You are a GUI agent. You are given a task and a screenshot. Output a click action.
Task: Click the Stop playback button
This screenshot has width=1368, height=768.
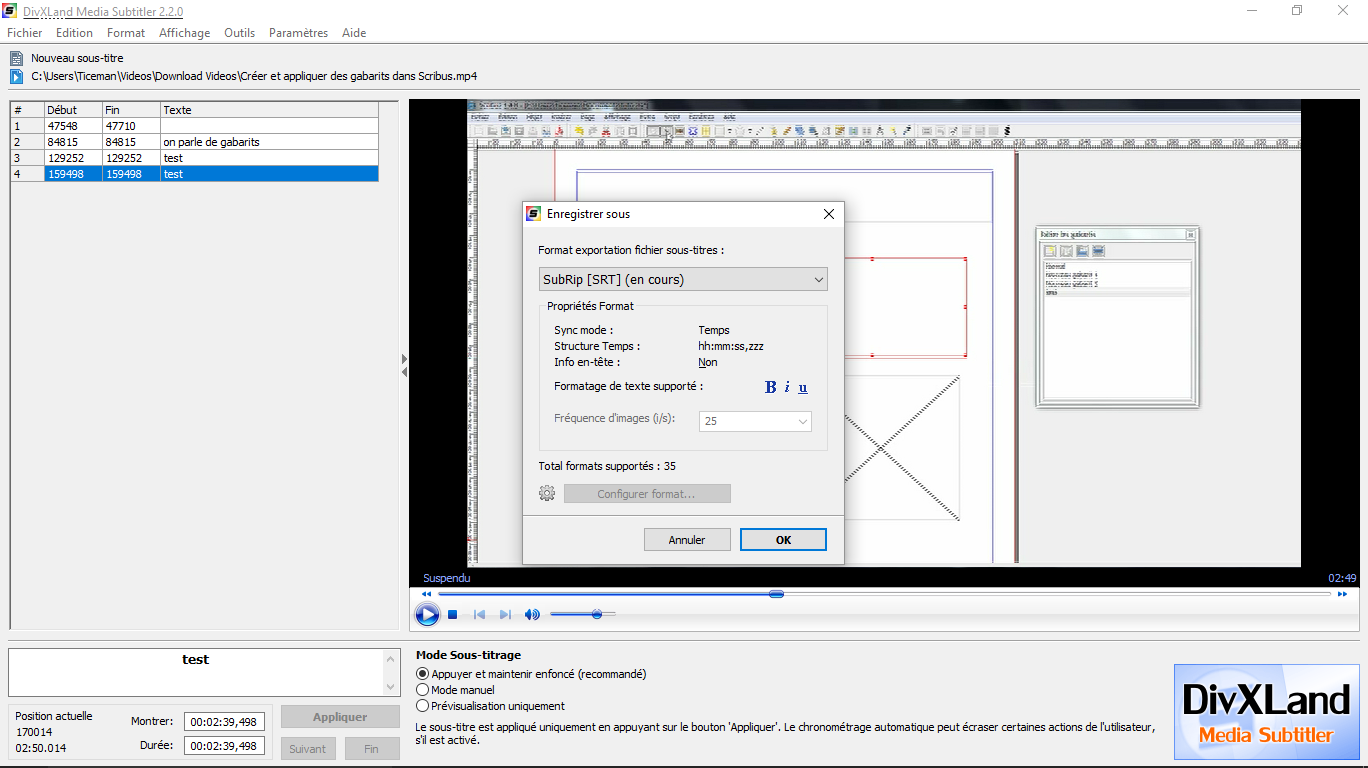point(453,615)
